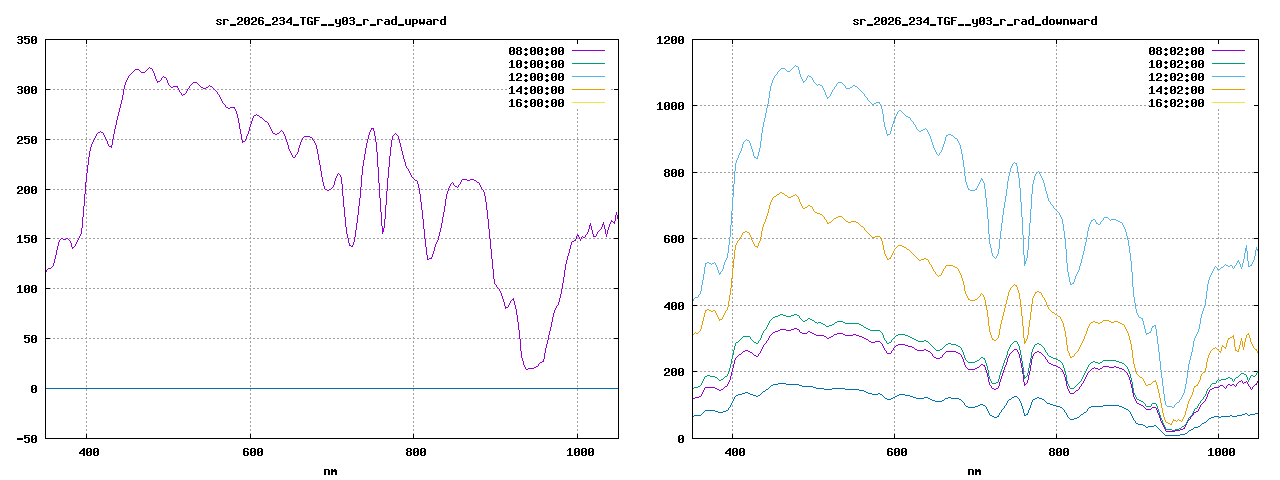Screen dimensions: 1280x480
Task: Click the purple line sample beside 08:00:00
Action: 589,50
